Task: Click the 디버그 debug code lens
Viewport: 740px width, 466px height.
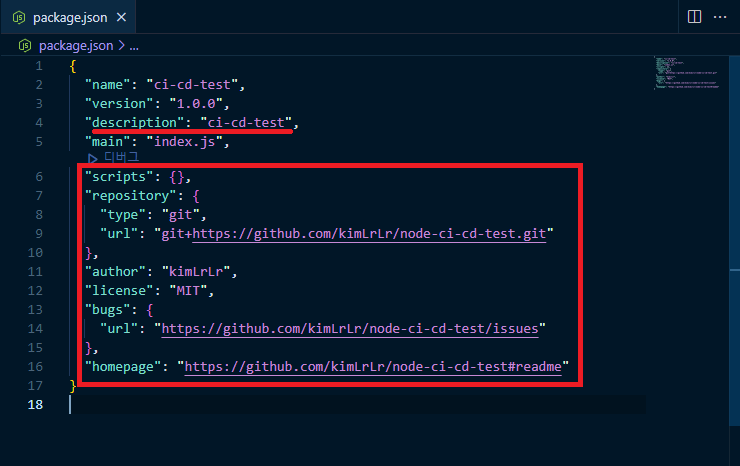Action: click(x=121, y=157)
